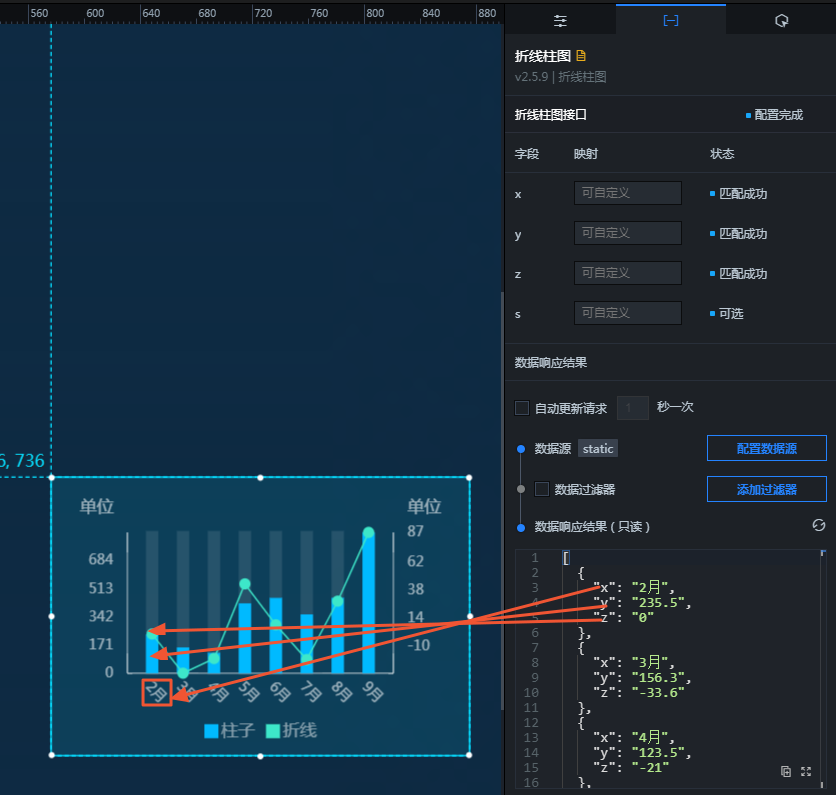Click the 配置数据源 button
Image resolution: width=836 pixels, height=795 pixels.
tap(767, 448)
